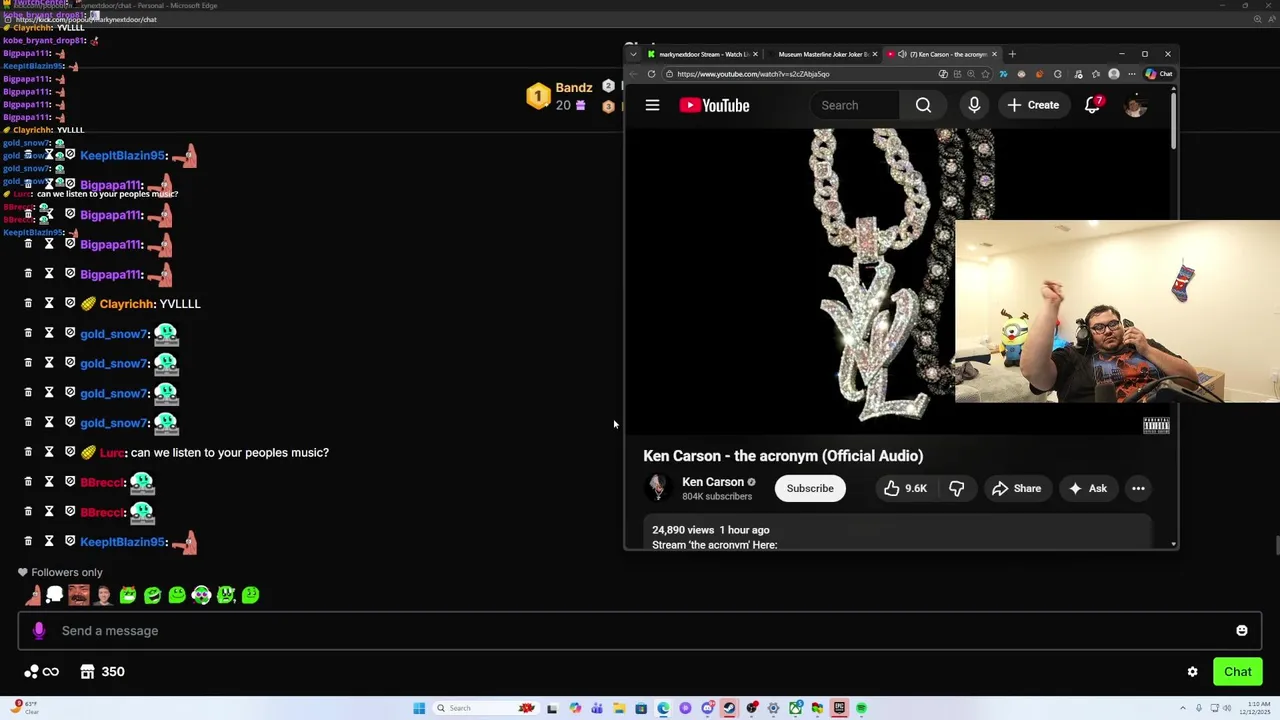Click the "24,890 views 1 hour ago" text
Image resolution: width=1280 pixels, height=720 pixels.
(x=711, y=530)
